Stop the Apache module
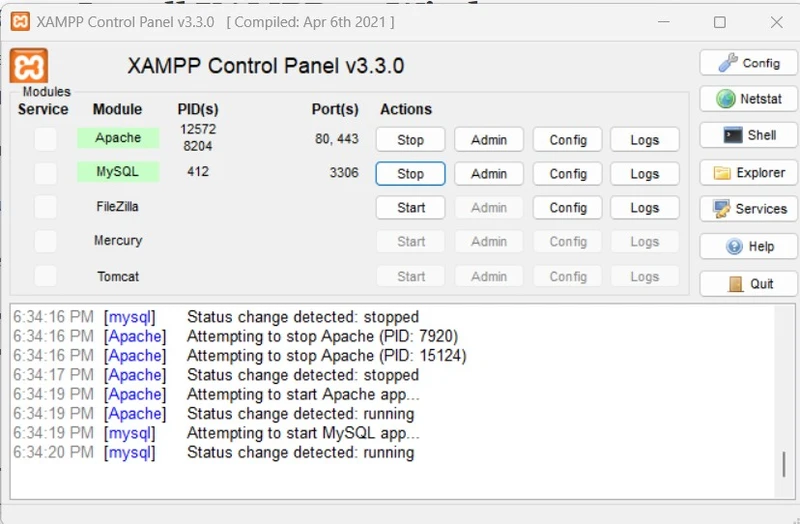 pos(410,140)
